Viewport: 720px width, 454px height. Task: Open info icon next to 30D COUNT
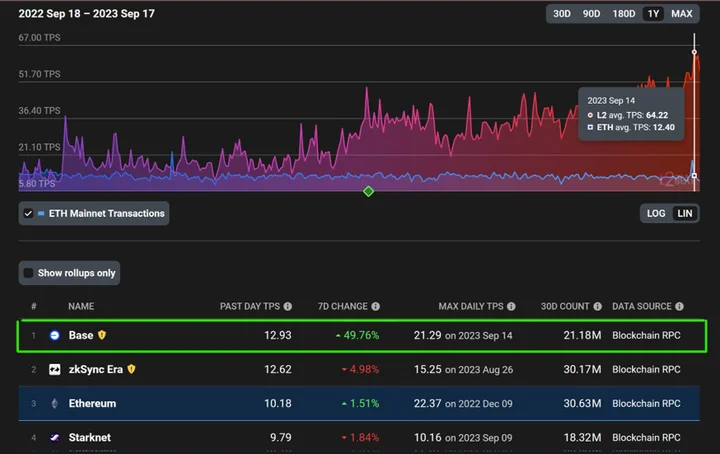coord(597,306)
